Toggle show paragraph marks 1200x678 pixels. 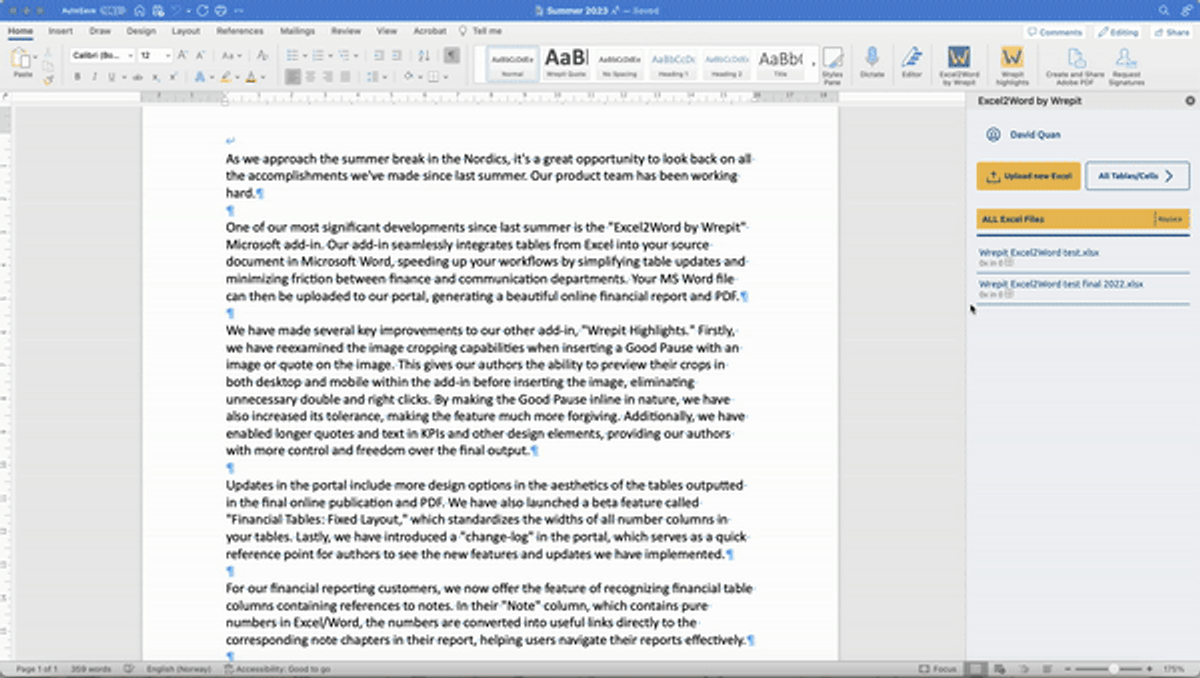[x=452, y=55]
